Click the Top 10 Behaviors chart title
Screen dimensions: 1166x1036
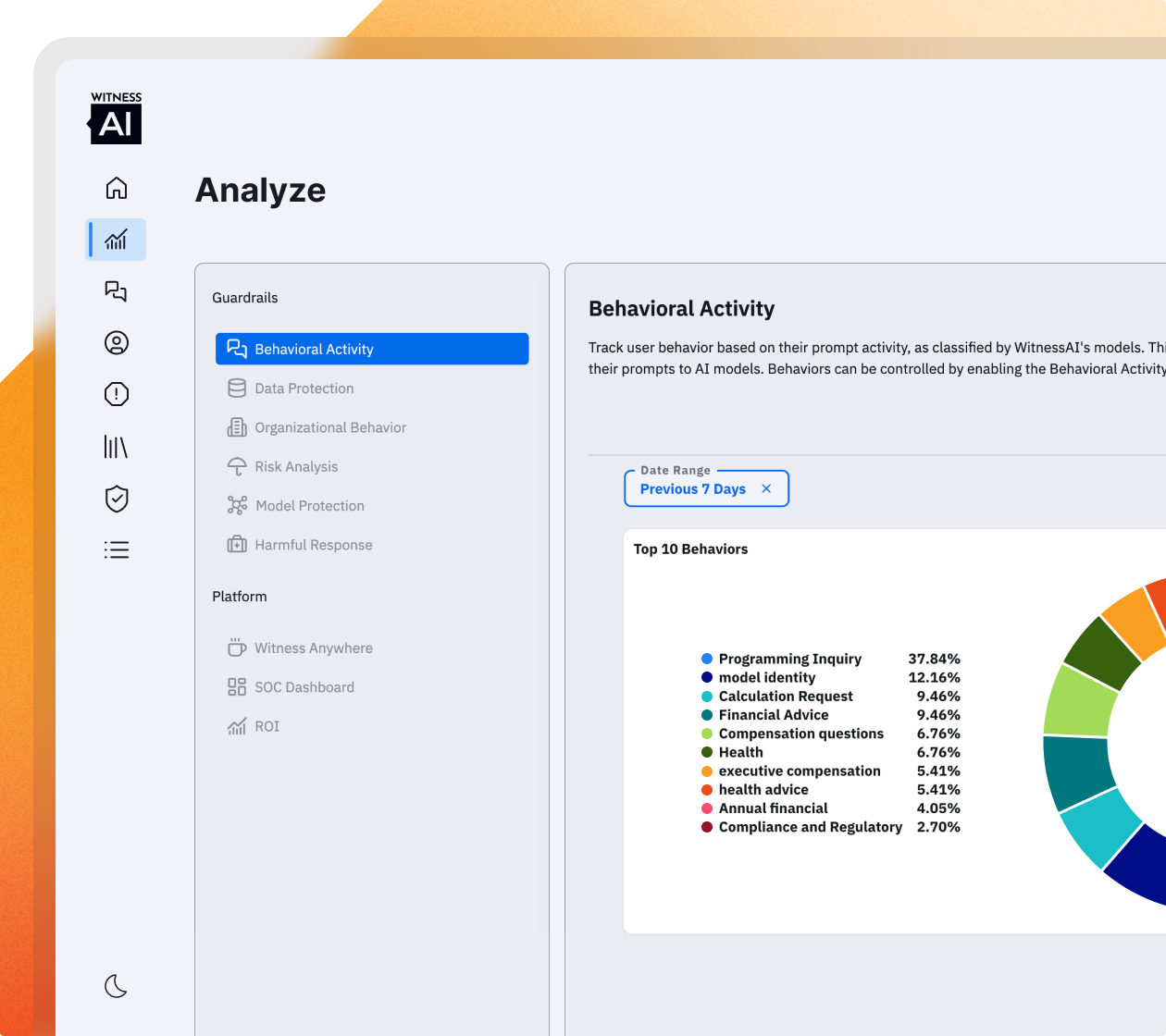(690, 549)
